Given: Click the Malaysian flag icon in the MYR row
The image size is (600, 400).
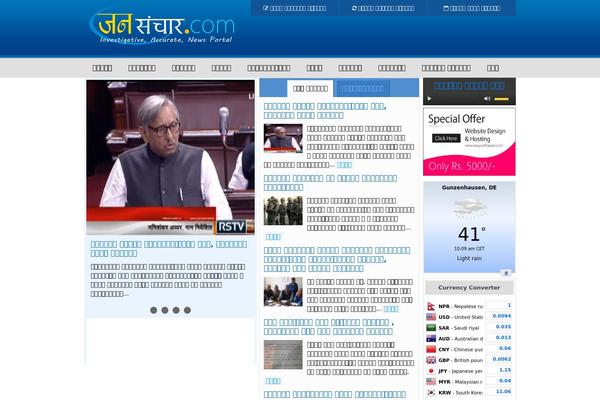Looking at the screenshot, I should [431, 381].
